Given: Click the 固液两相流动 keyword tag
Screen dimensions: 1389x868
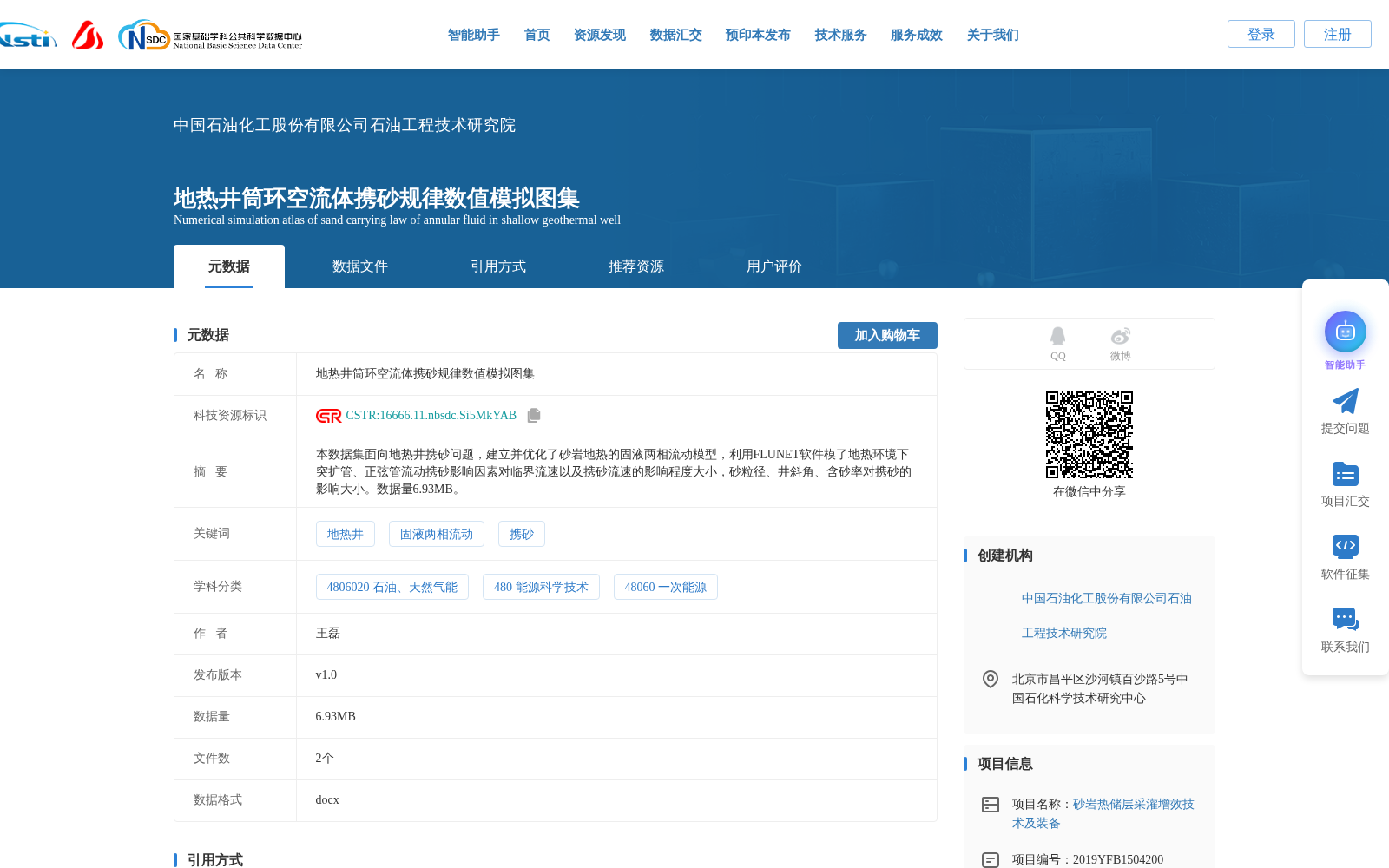Looking at the screenshot, I should click(x=436, y=534).
